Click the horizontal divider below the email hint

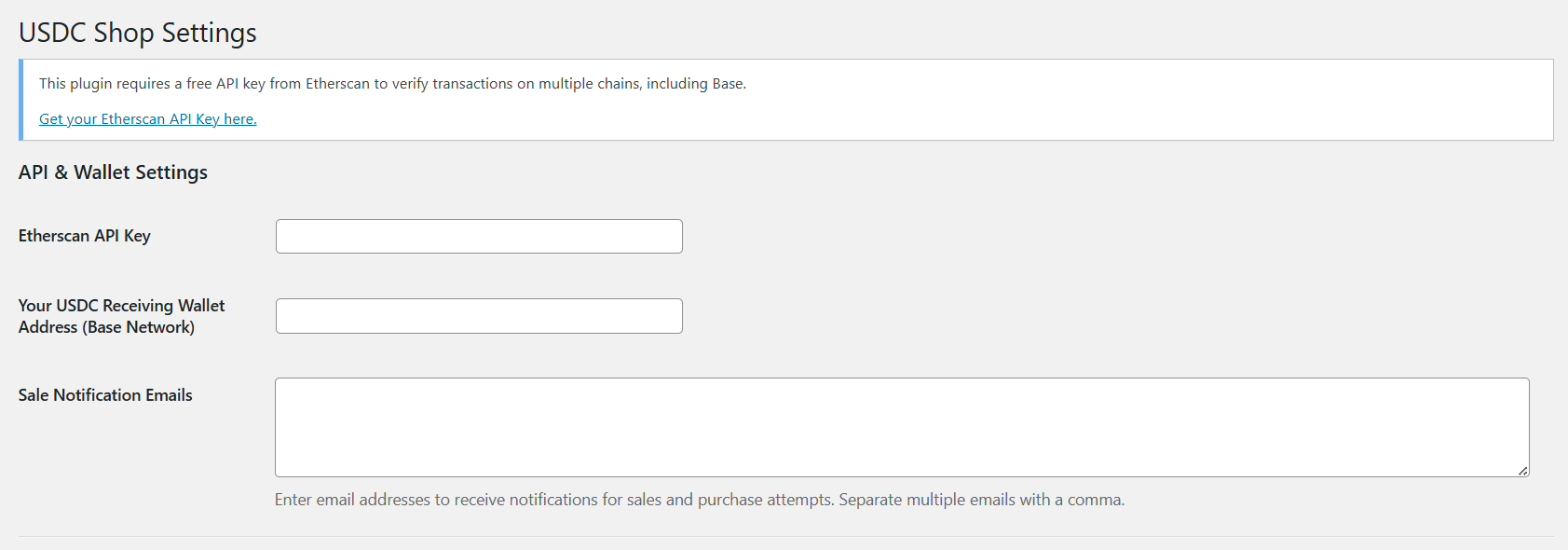pos(786,536)
